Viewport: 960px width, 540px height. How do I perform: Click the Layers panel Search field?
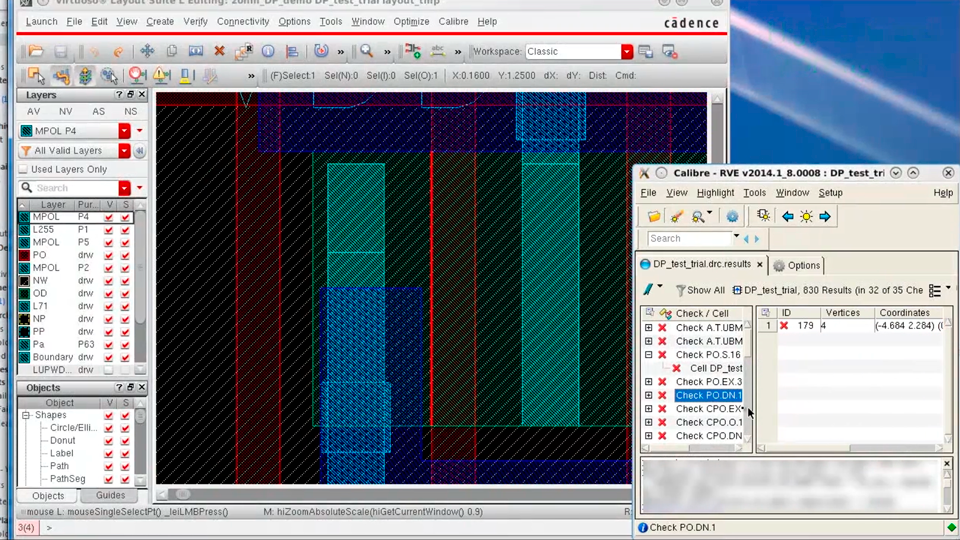click(x=75, y=188)
